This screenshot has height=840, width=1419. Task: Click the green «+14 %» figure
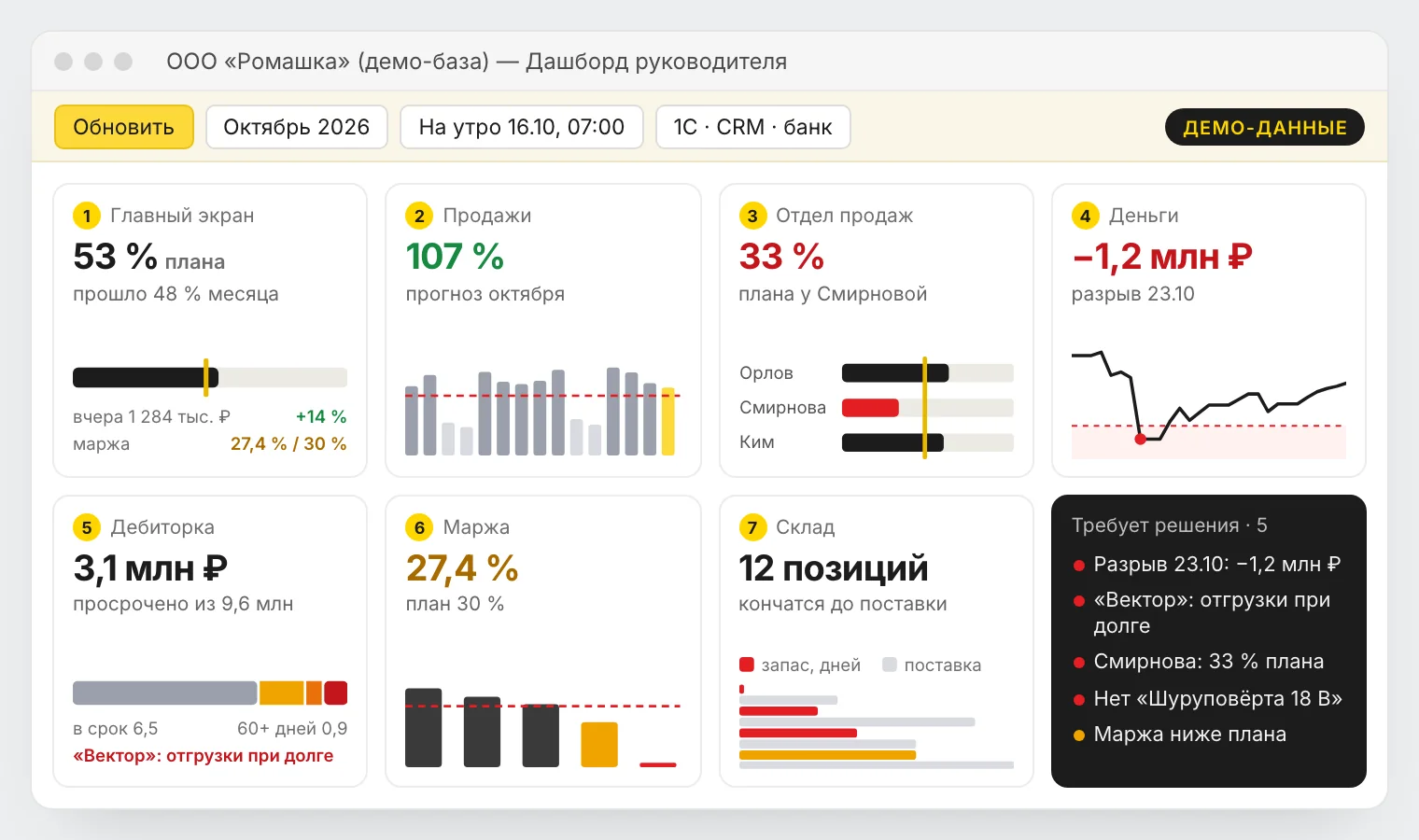coord(321,417)
